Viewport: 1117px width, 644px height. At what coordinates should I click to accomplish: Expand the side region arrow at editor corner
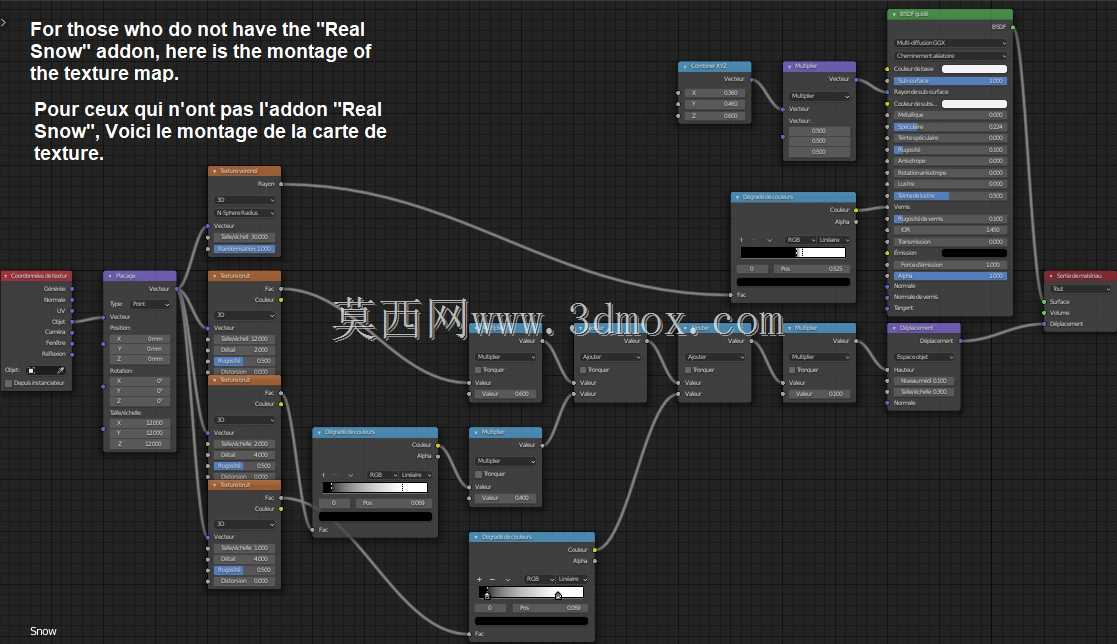coord(4,22)
